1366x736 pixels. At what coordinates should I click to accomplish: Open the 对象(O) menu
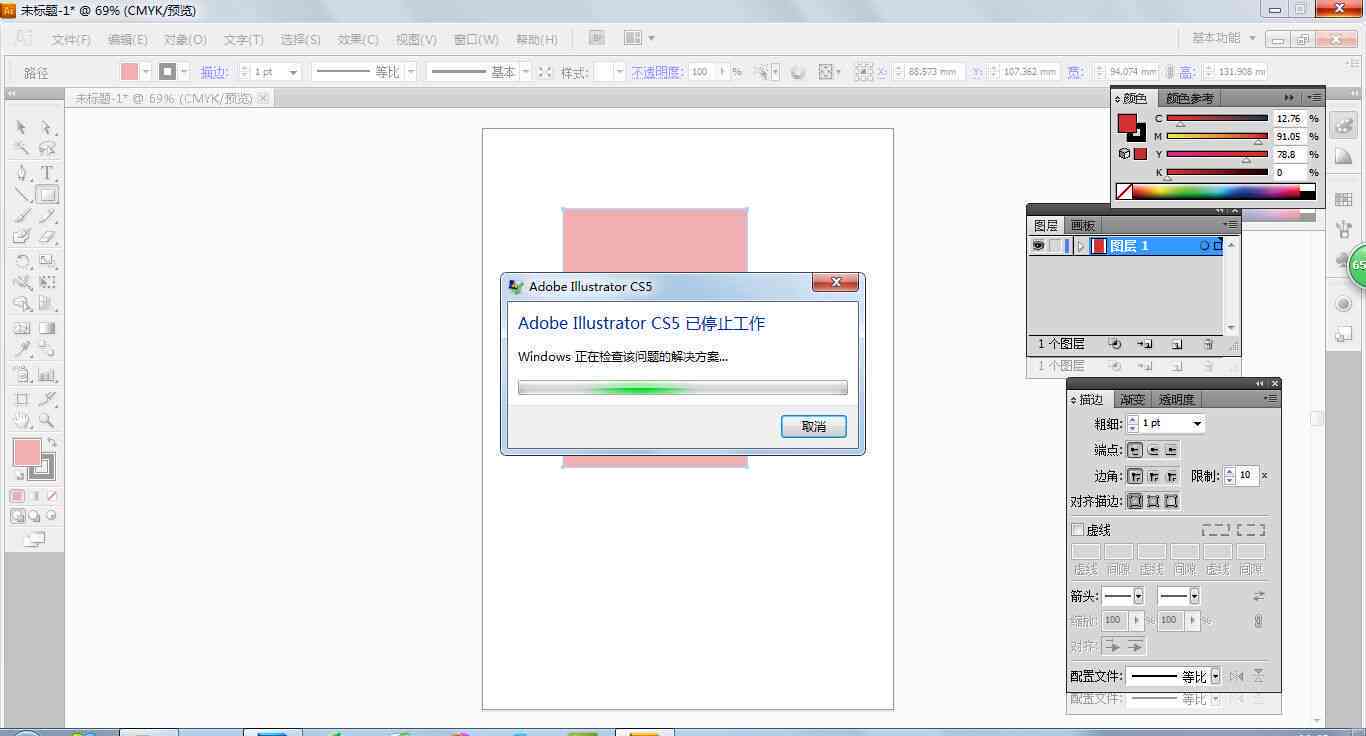[185, 40]
